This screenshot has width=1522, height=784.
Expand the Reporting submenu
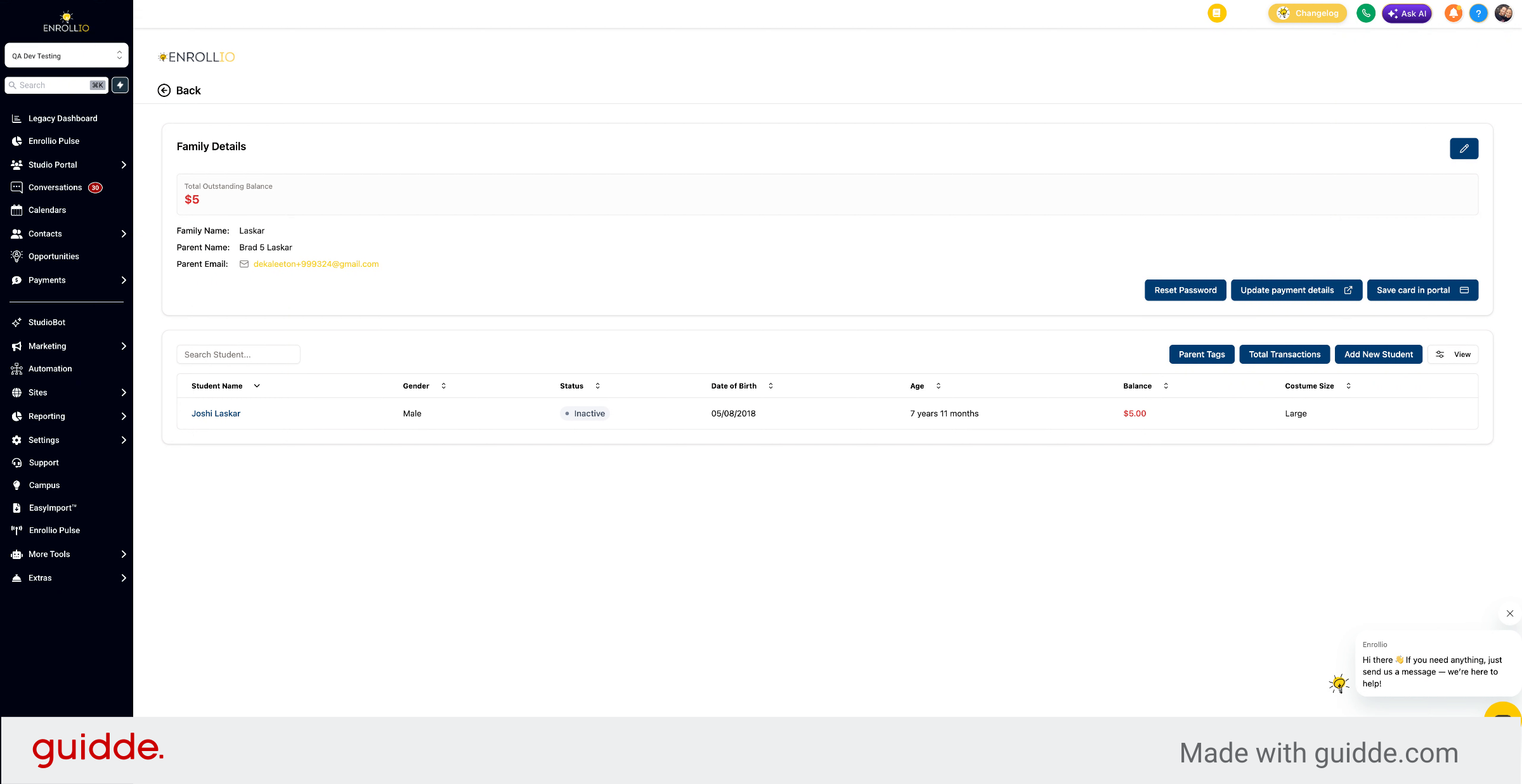click(x=124, y=416)
